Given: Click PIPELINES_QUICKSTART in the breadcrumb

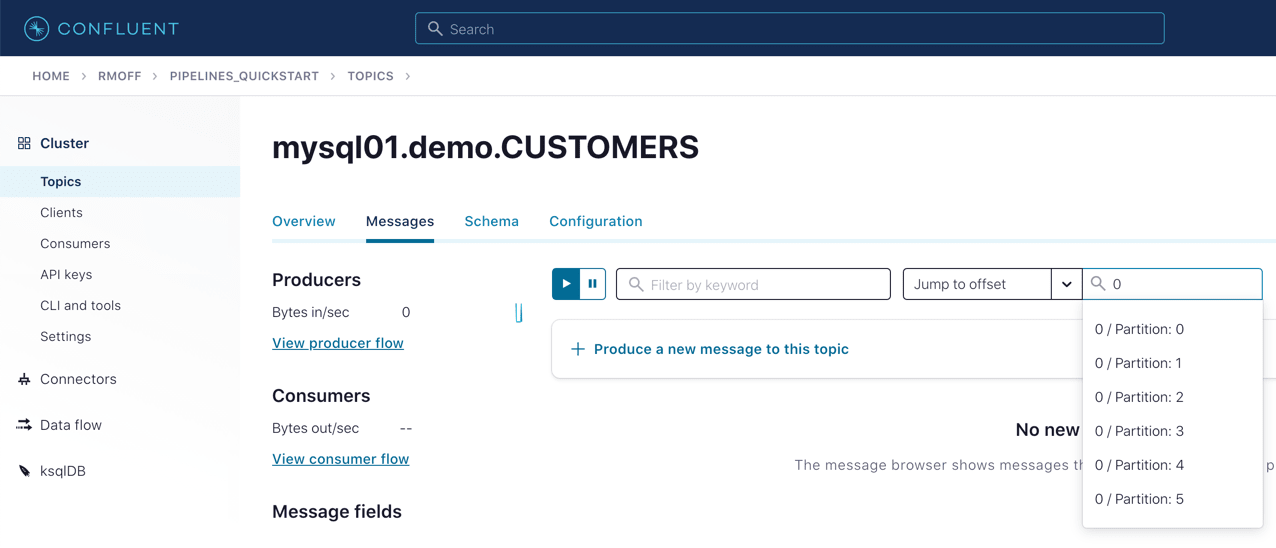Looking at the screenshot, I should click(x=244, y=76).
